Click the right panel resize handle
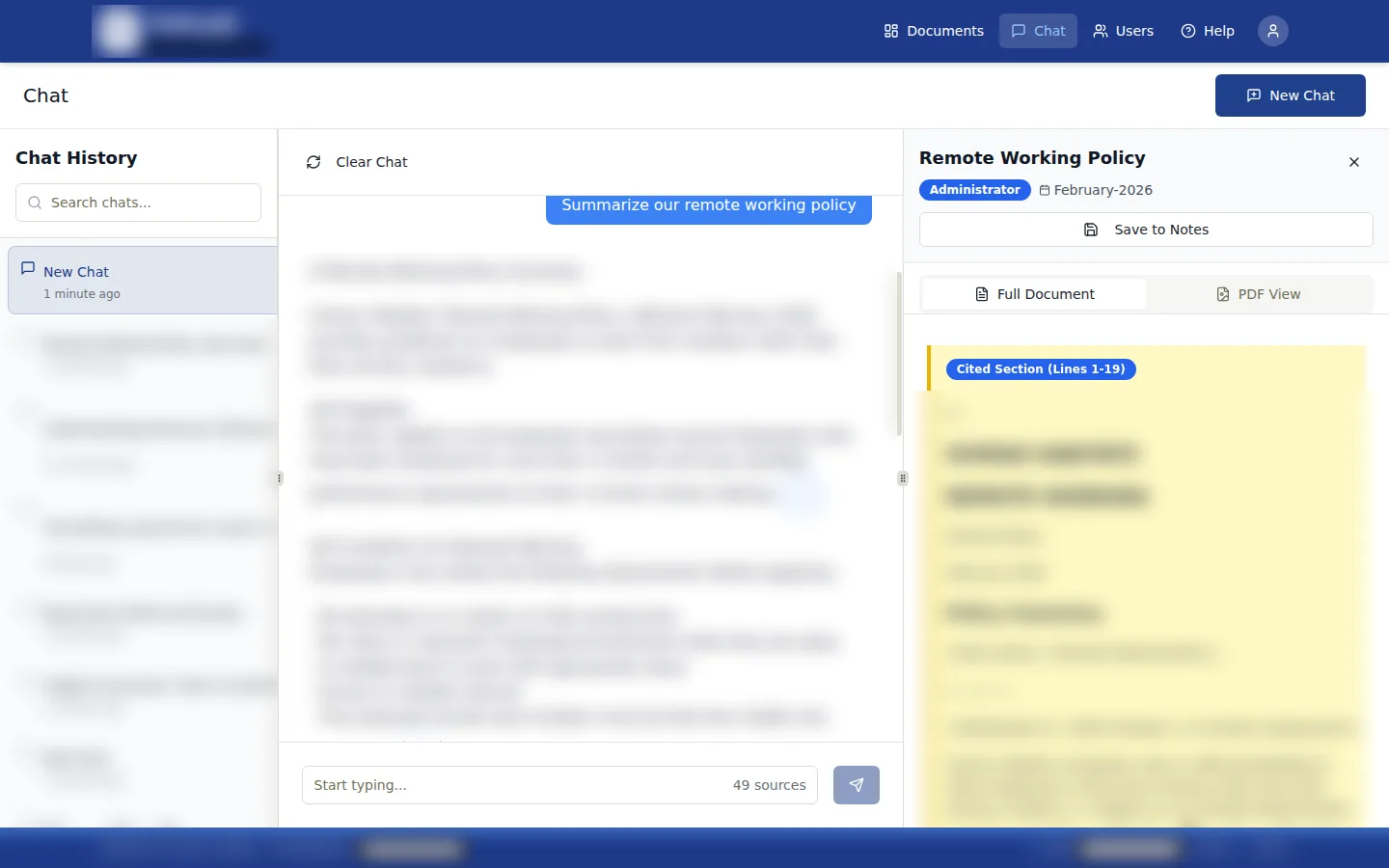The height and width of the screenshot is (868, 1389). point(903,478)
